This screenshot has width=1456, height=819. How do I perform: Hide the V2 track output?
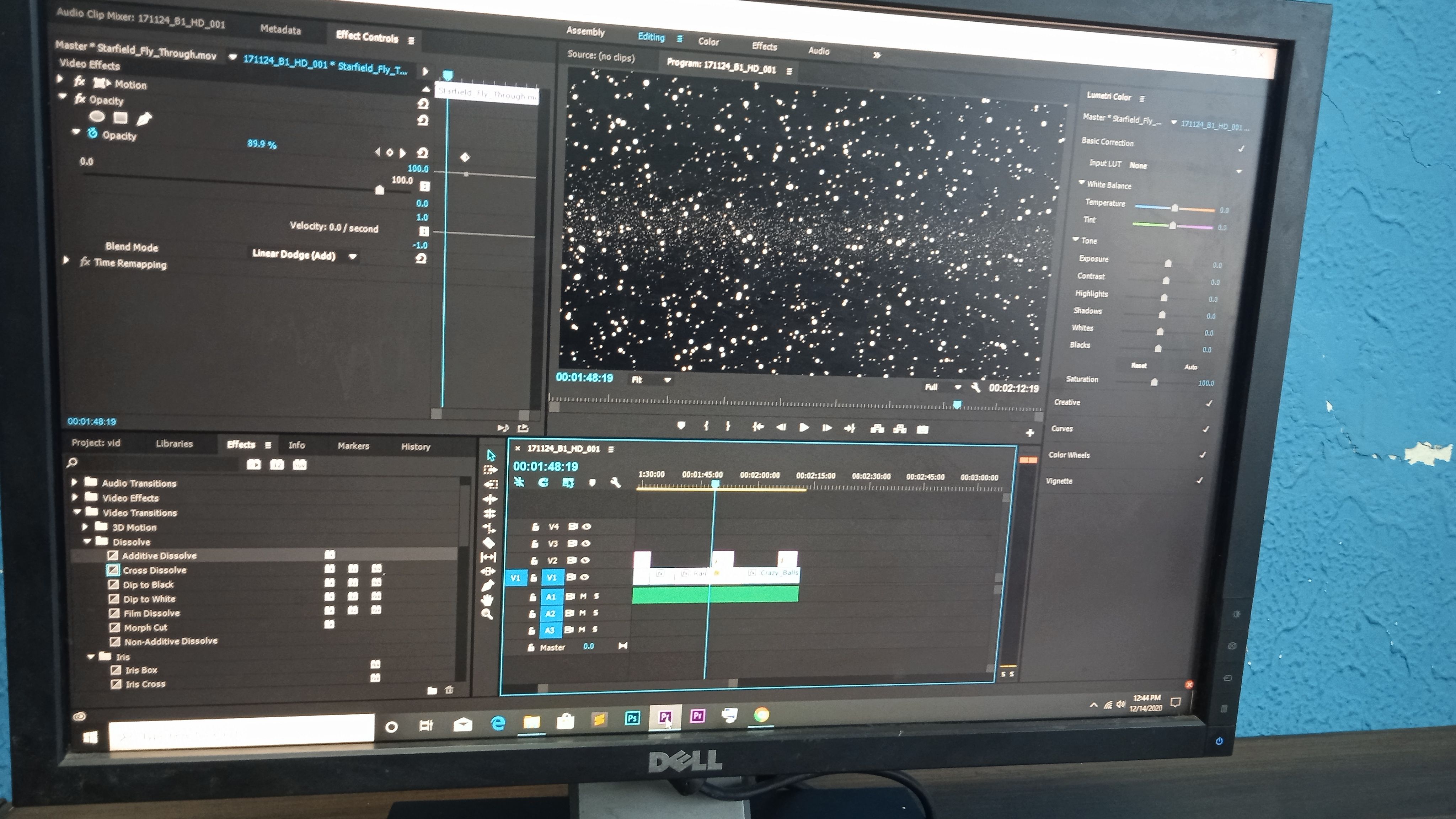tap(585, 560)
